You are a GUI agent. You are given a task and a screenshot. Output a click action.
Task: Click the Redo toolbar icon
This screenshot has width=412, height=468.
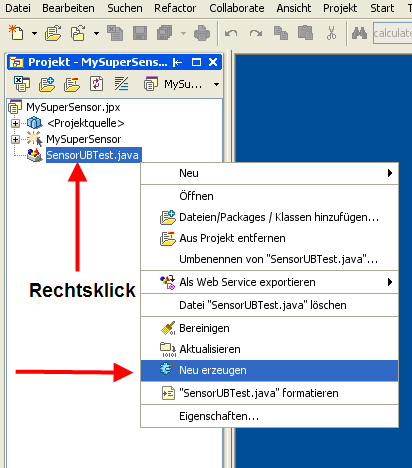(x=255, y=33)
